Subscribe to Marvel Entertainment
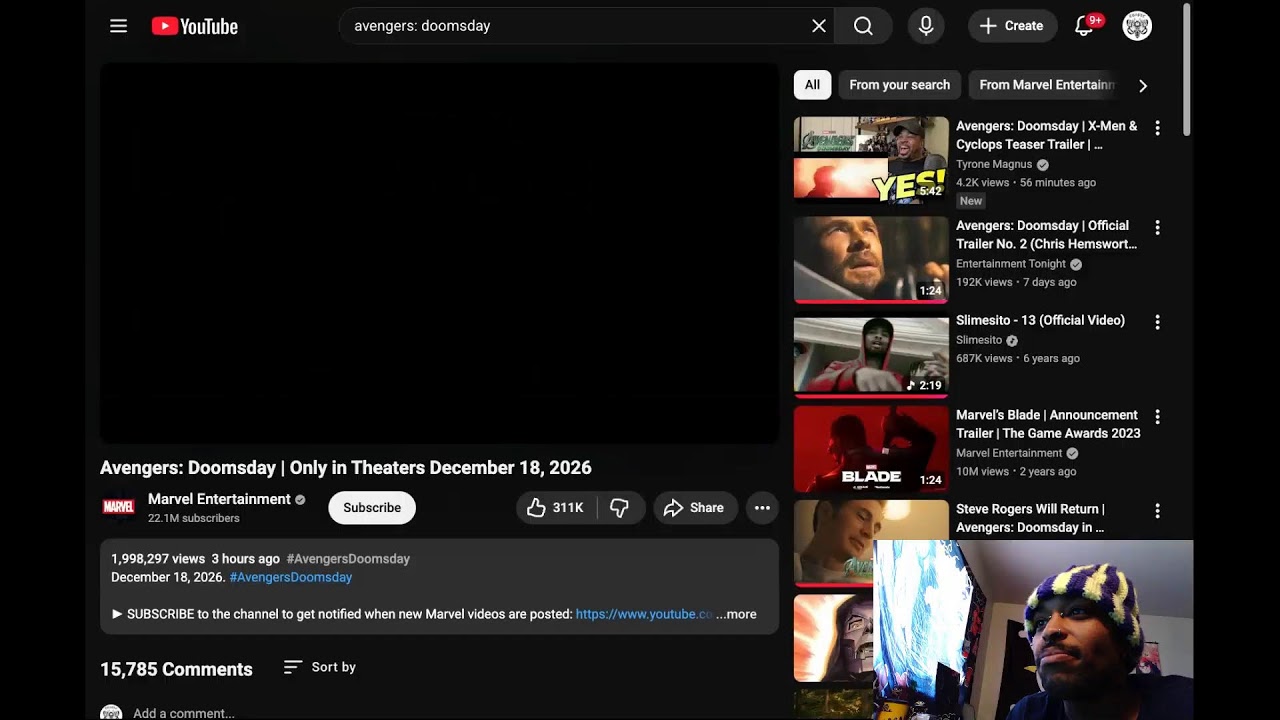The width and height of the screenshot is (1280, 720). coord(372,508)
